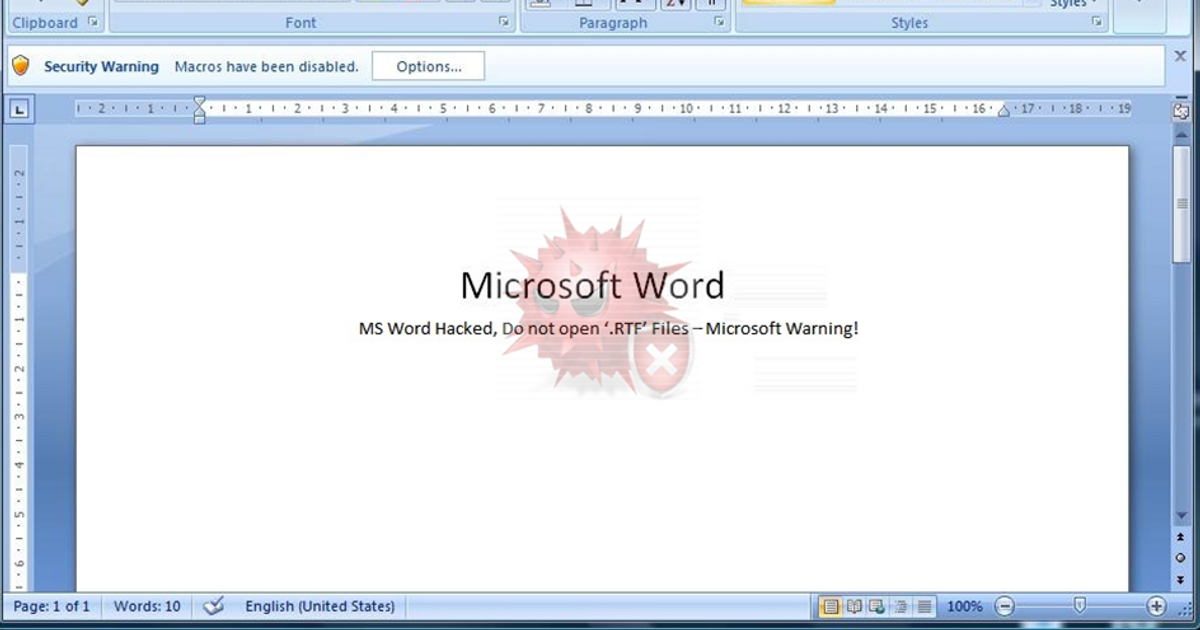Change language via English (United States)
1200x630 pixels.
pos(320,606)
